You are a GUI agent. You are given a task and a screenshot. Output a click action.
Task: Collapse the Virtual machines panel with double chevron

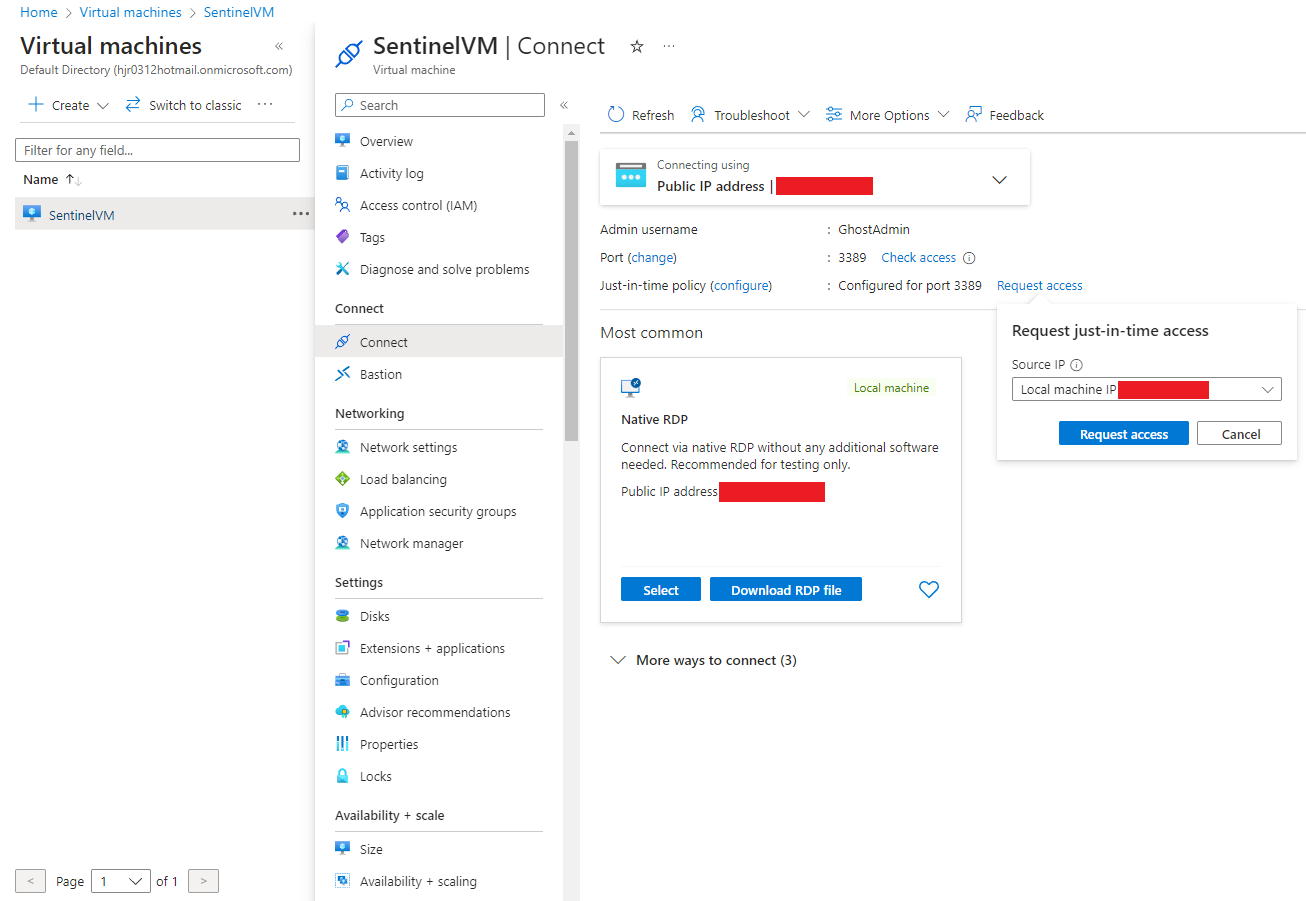[278, 46]
